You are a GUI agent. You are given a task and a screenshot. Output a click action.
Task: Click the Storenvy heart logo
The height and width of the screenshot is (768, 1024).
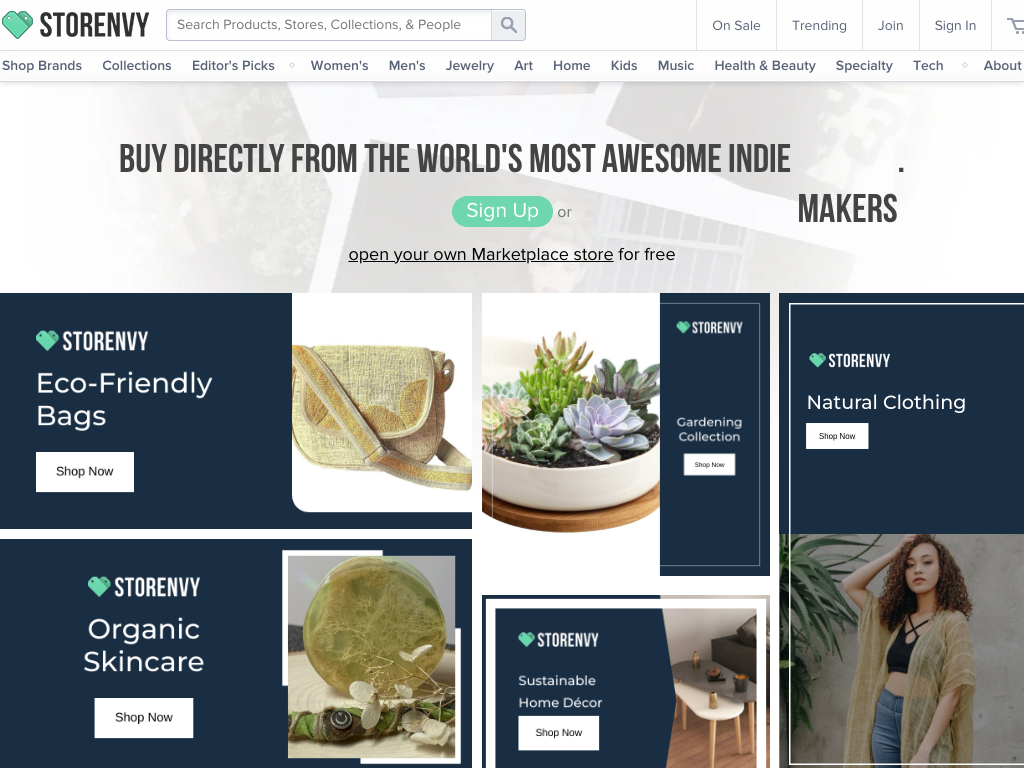click(18, 25)
